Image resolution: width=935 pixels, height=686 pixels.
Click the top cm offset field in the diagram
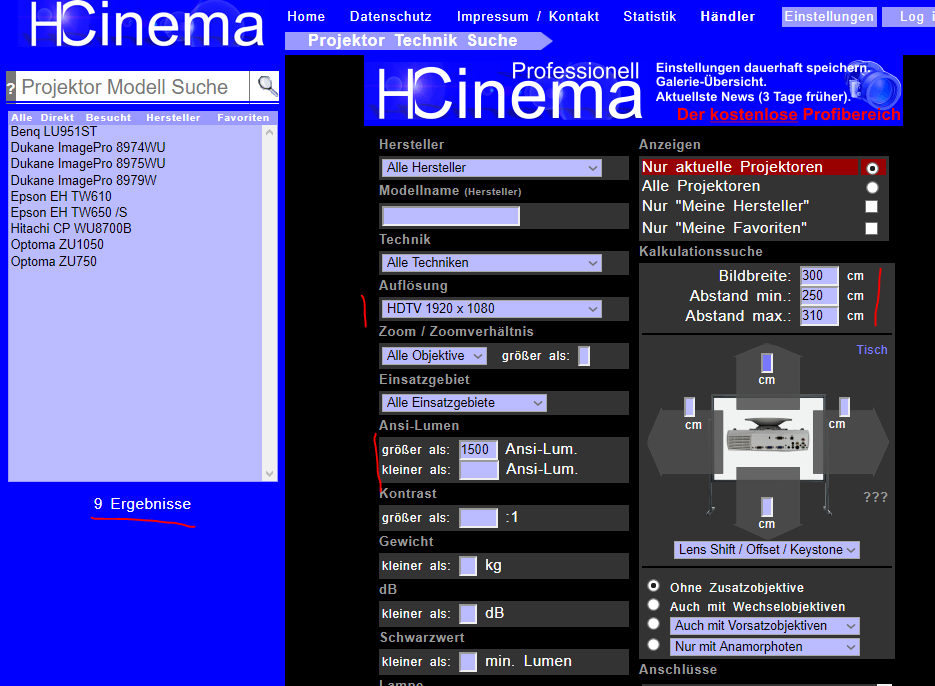(767, 363)
